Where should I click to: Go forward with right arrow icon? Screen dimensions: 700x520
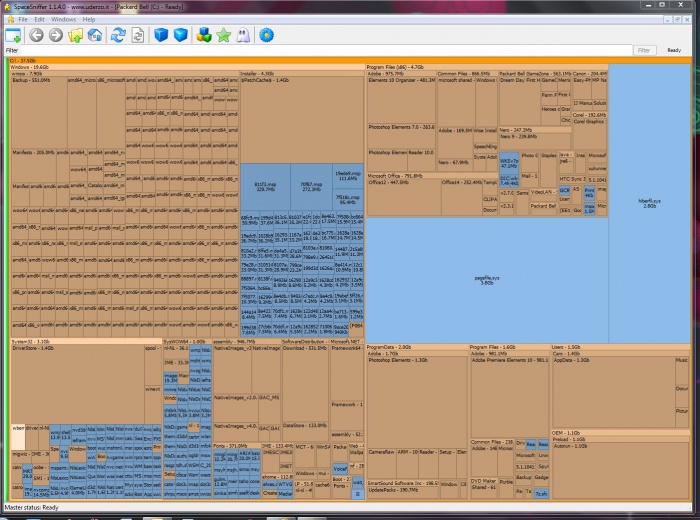click(56, 35)
